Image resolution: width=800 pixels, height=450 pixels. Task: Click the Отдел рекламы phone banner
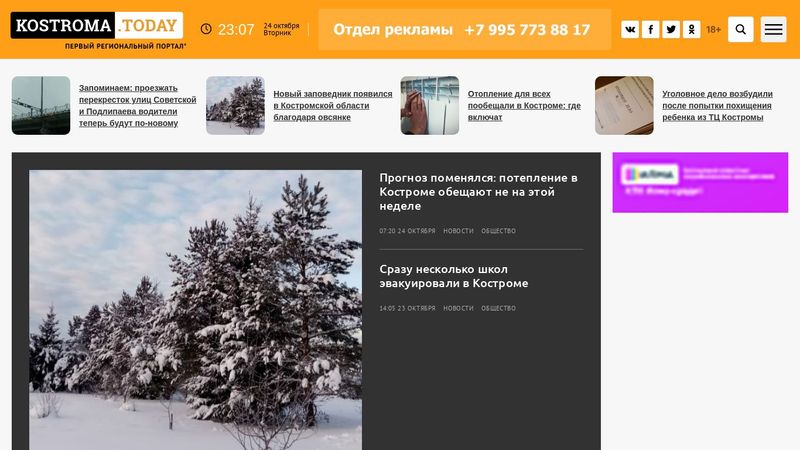[464, 30]
